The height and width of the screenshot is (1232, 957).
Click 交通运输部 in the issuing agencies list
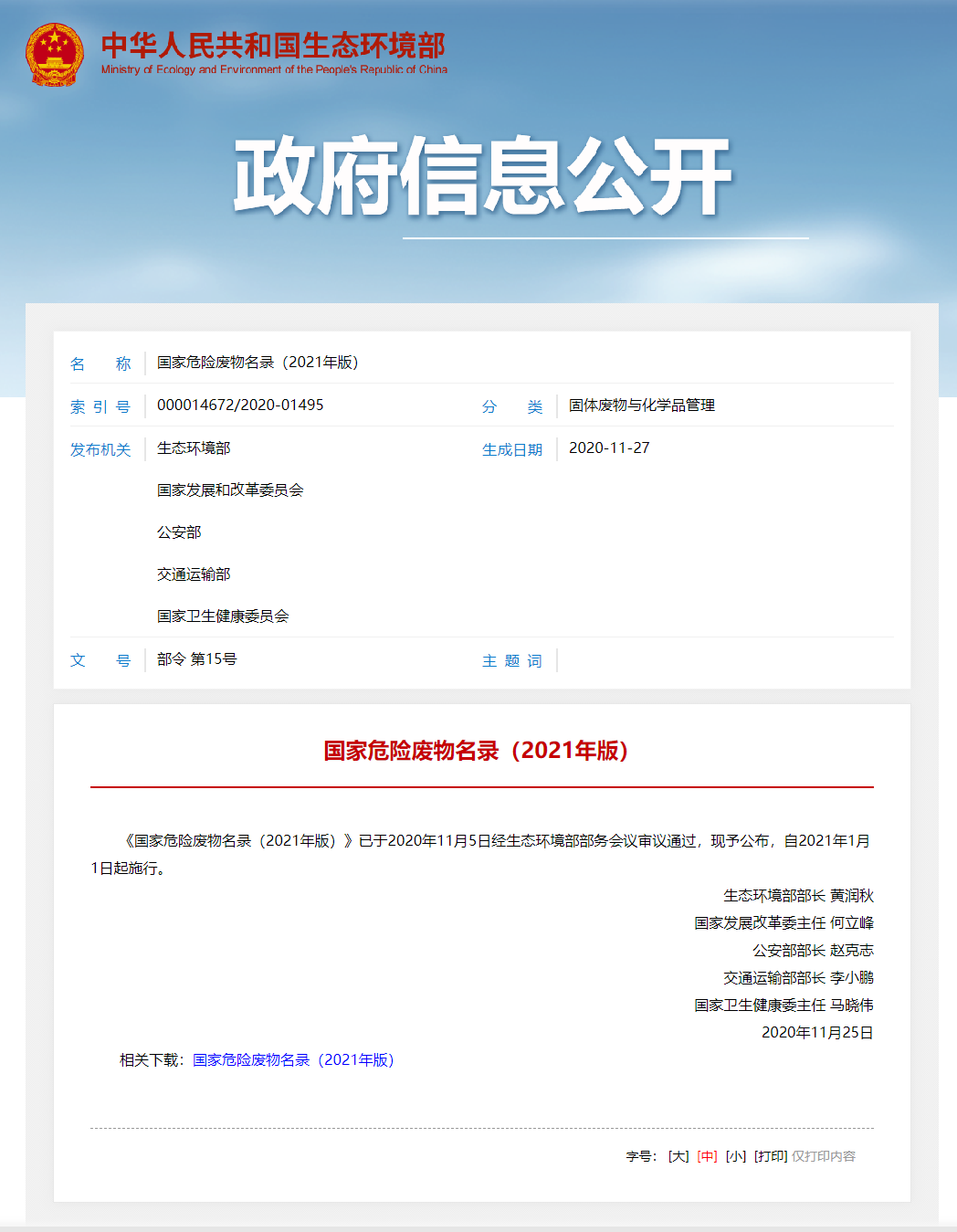pos(194,574)
